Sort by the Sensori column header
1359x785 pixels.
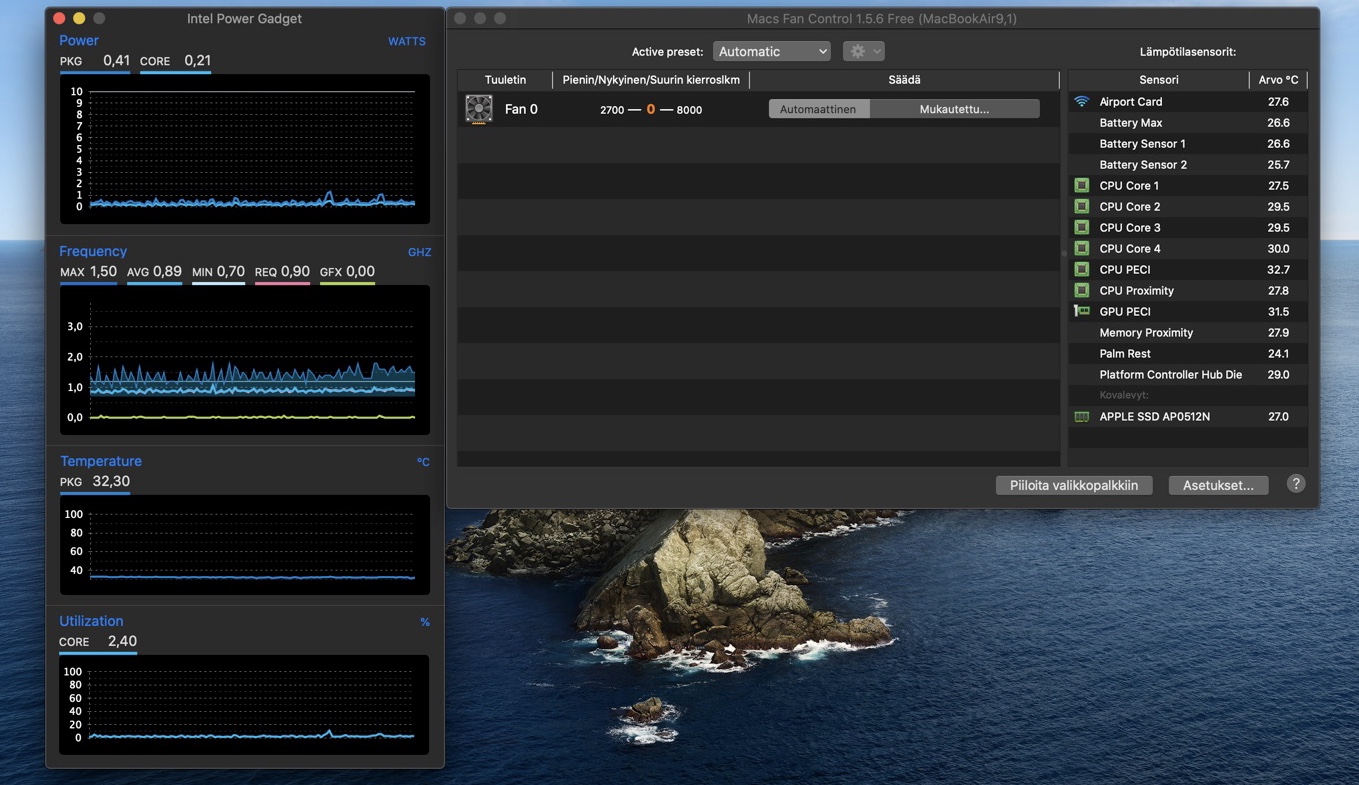(x=1158, y=80)
